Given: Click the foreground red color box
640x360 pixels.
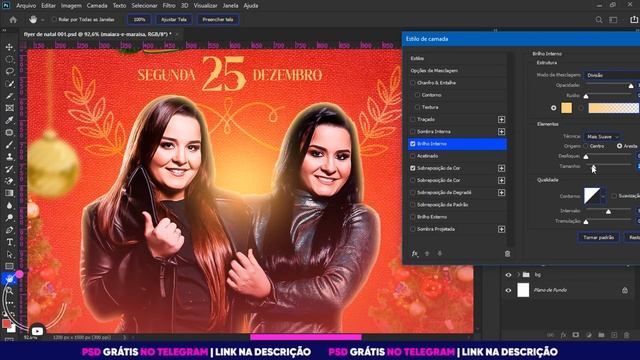Looking at the screenshot, I should click(6, 324).
